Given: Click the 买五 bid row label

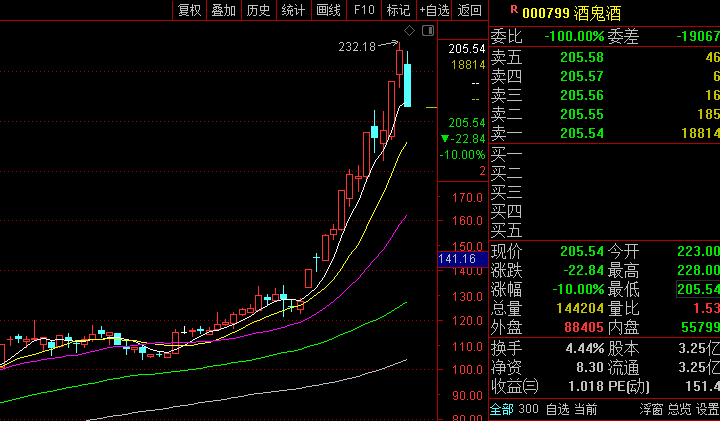Looking at the screenshot, I should [x=506, y=230].
